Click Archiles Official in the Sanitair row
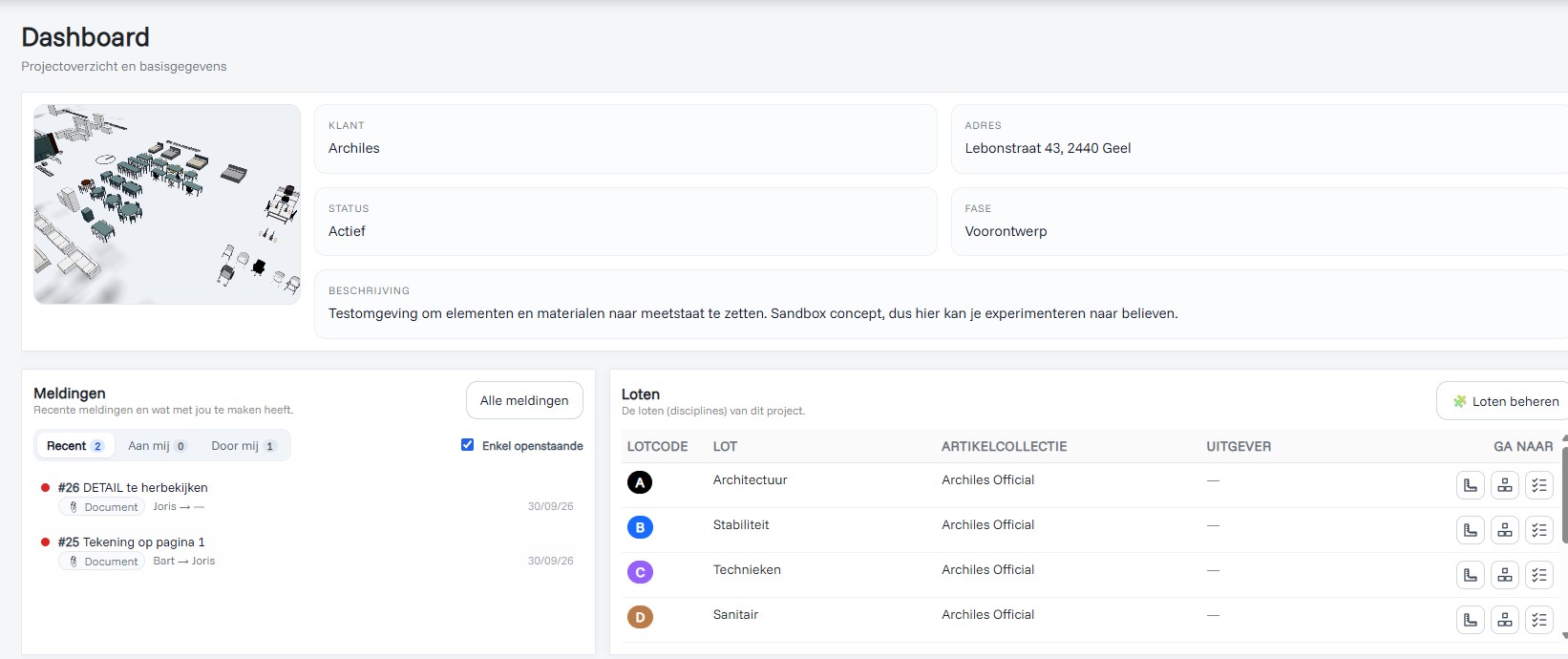Viewport: 1568px width, 659px height. (x=987, y=614)
